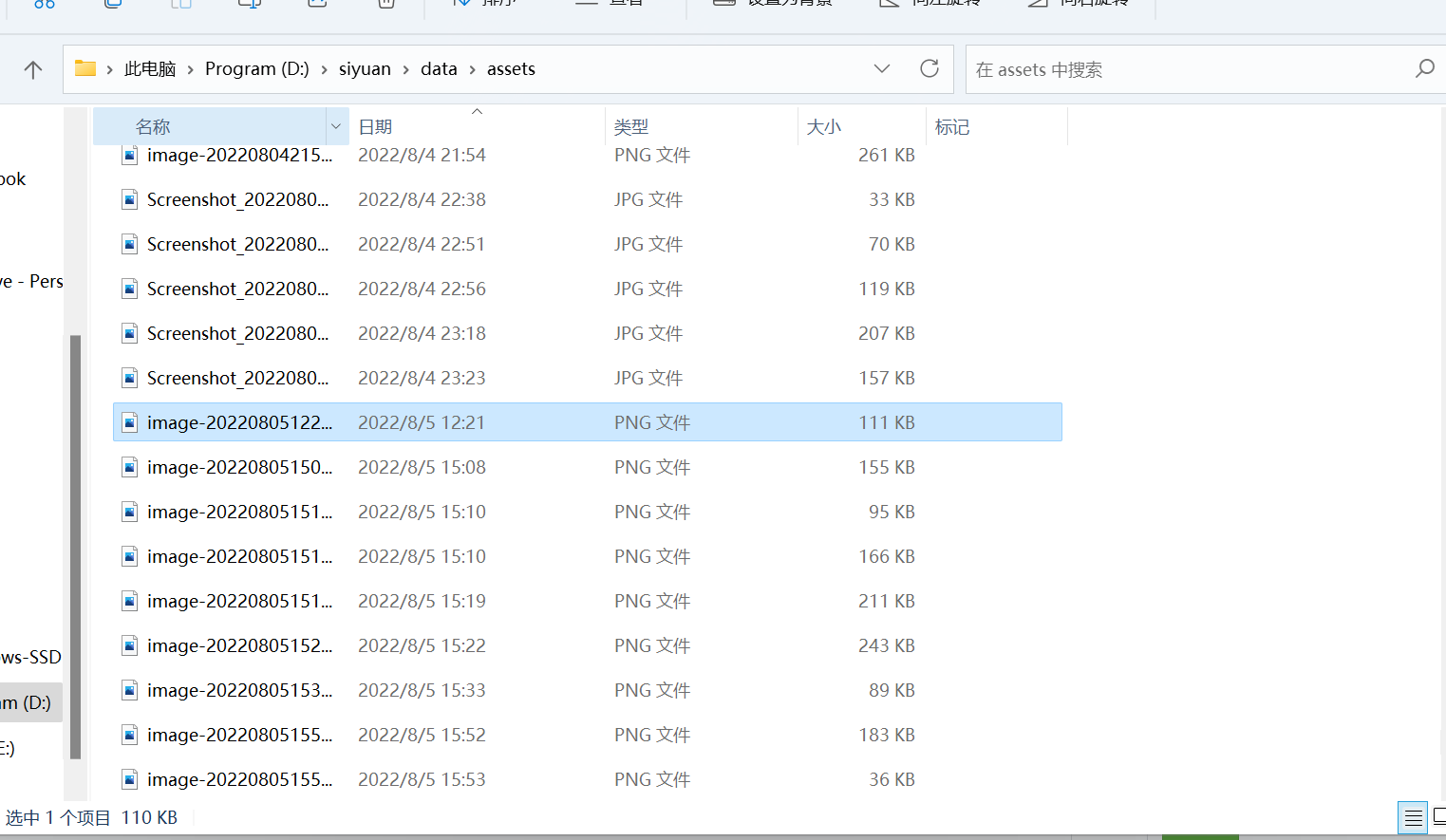The height and width of the screenshot is (840, 1446).
Task: Select the file named image-20220804215...
Action: click(x=239, y=155)
